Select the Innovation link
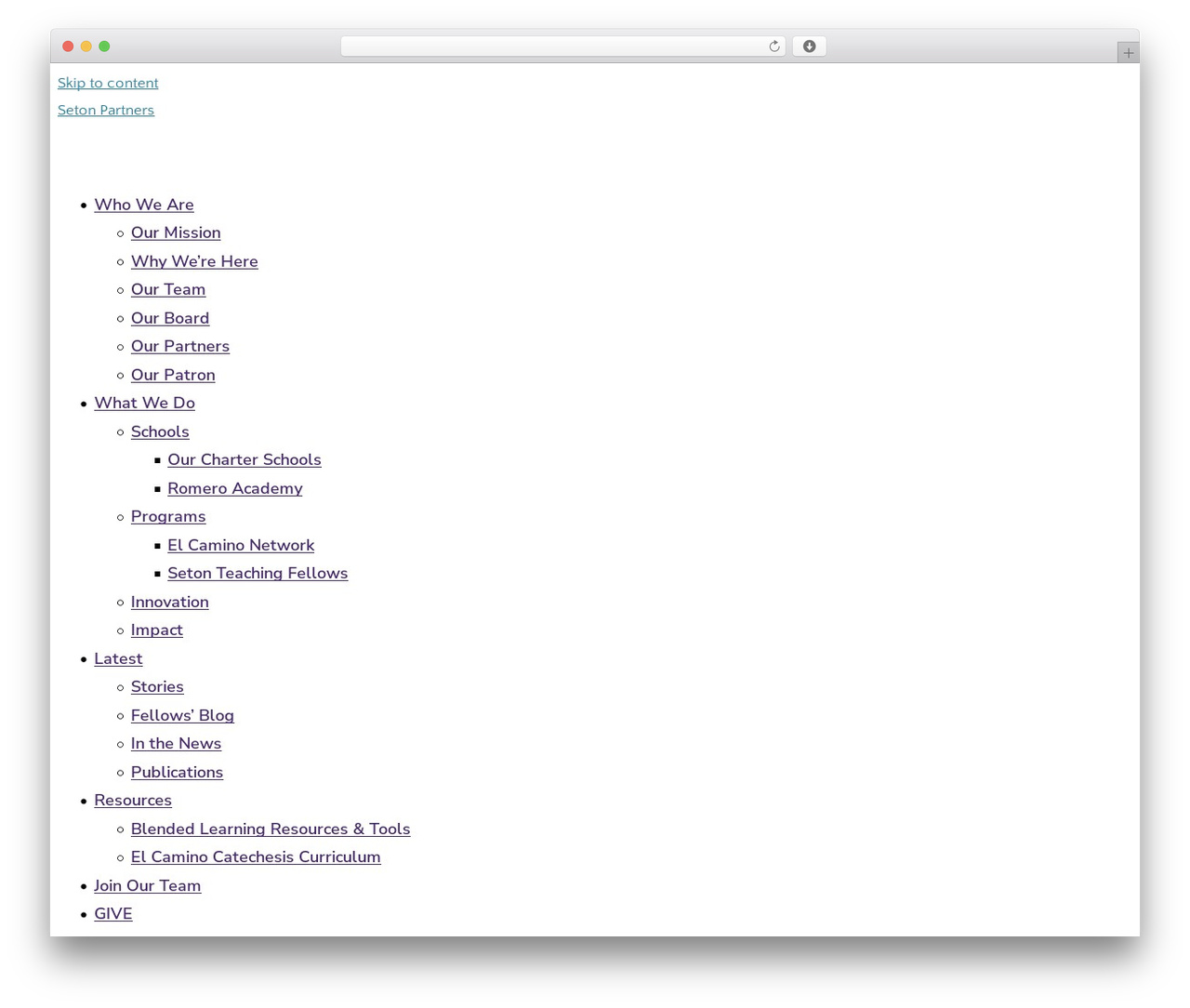Screen dimensions: 1190x1008 click(x=170, y=602)
